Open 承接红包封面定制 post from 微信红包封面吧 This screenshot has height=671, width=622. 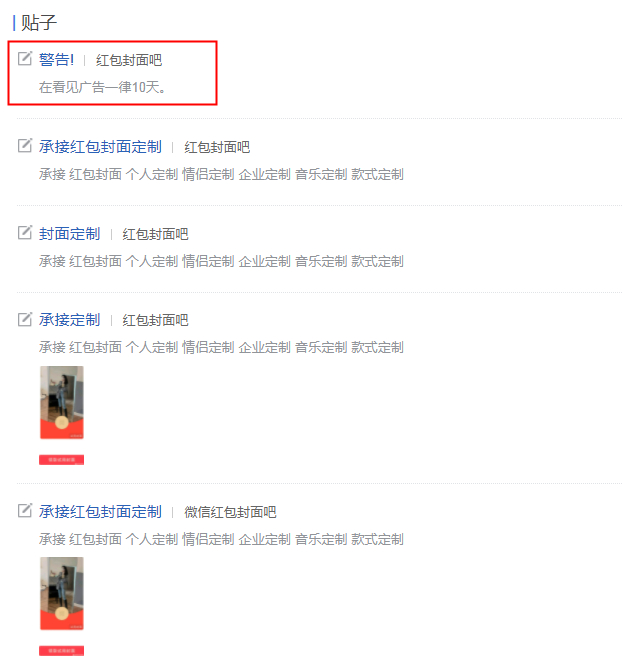(100, 511)
